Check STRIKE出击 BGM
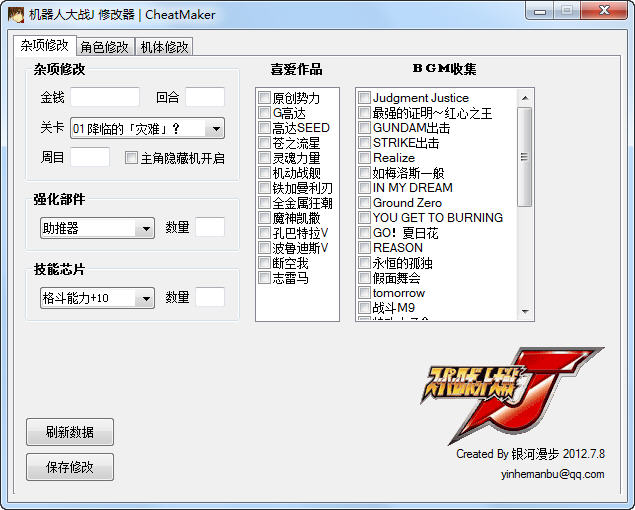This screenshot has height=510, width=635. click(x=364, y=143)
